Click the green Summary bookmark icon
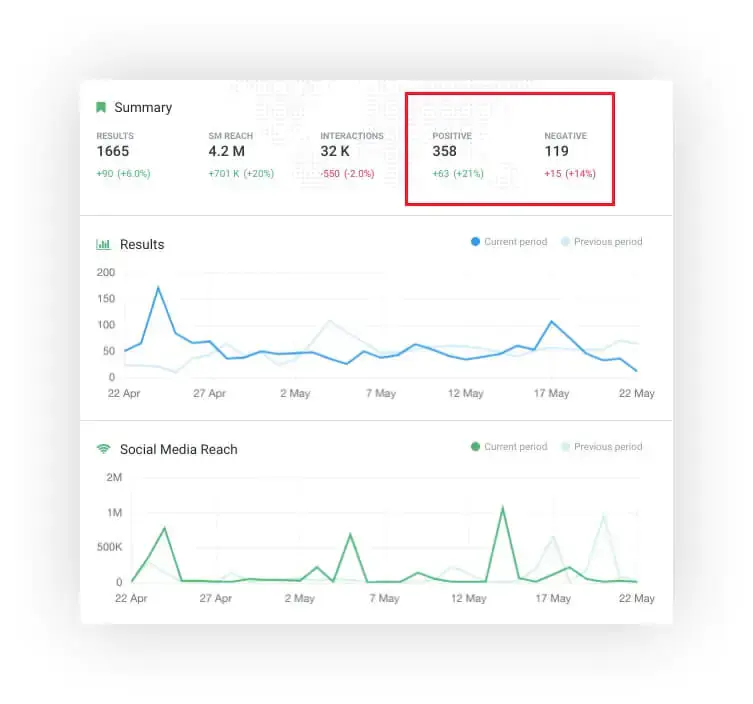753x704 pixels. (x=101, y=108)
